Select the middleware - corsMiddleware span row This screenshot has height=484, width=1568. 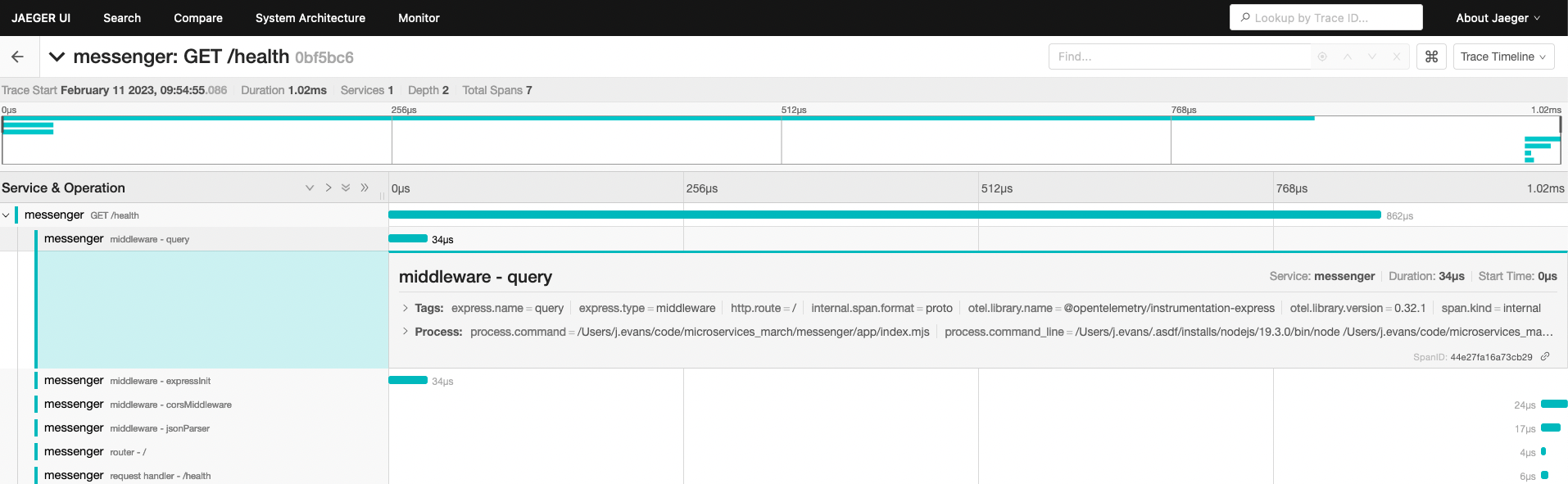pyautogui.click(x=170, y=405)
